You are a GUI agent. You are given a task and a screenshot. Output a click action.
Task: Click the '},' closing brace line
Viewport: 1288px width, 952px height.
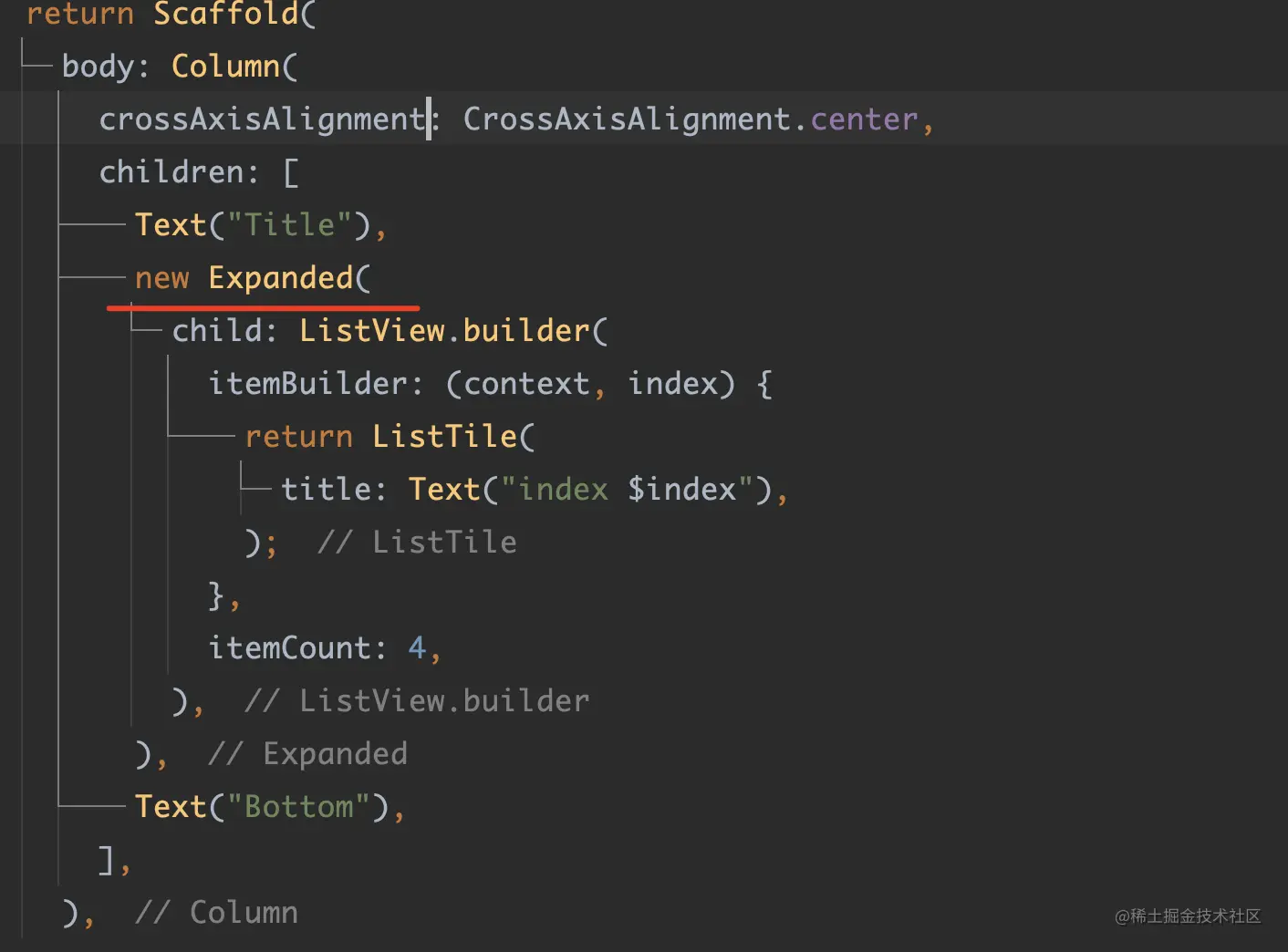tap(224, 595)
